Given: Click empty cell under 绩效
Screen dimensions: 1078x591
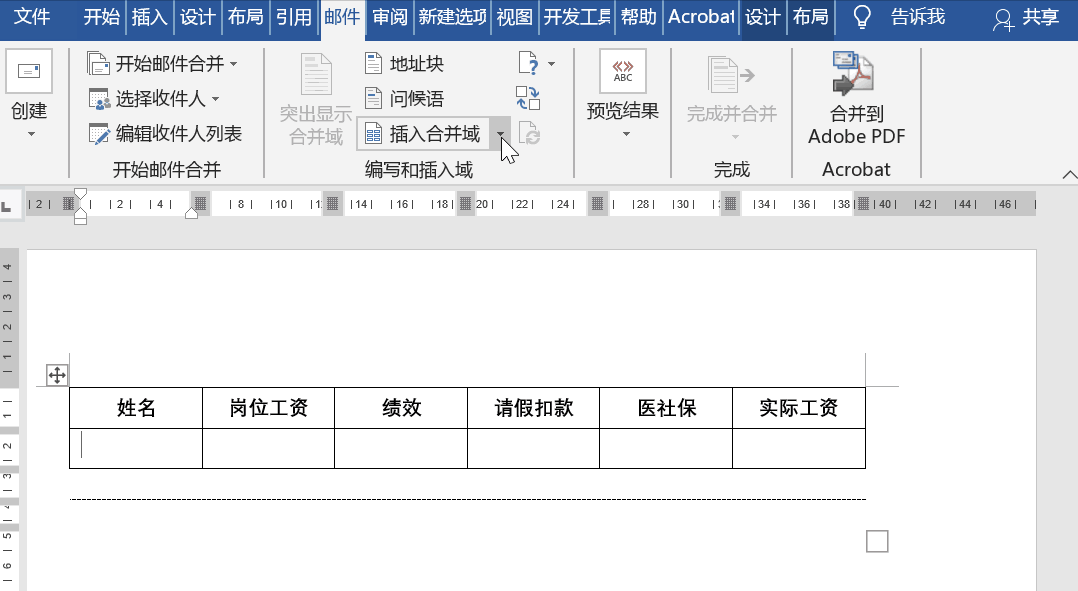Looking at the screenshot, I should [x=402, y=449].
